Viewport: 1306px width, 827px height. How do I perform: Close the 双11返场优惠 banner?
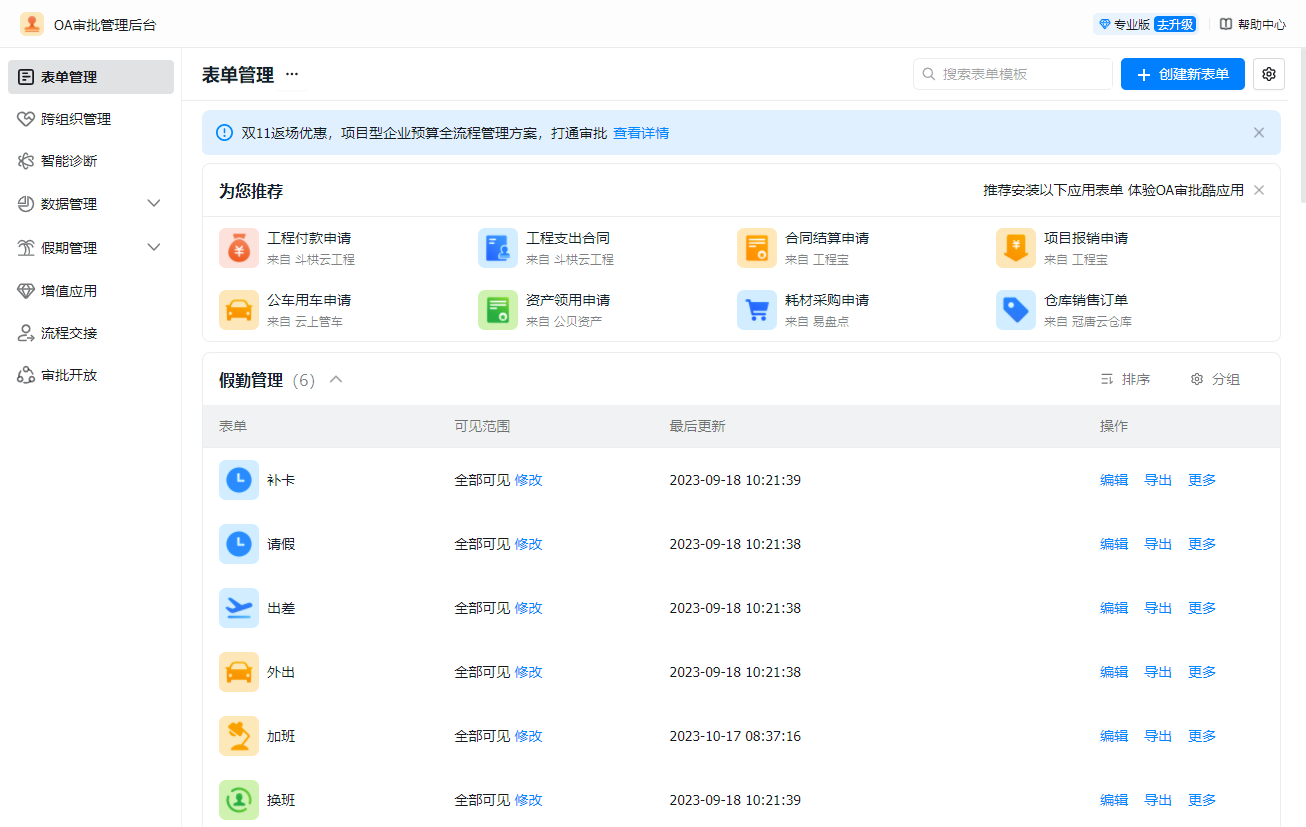click(1259, 132)
